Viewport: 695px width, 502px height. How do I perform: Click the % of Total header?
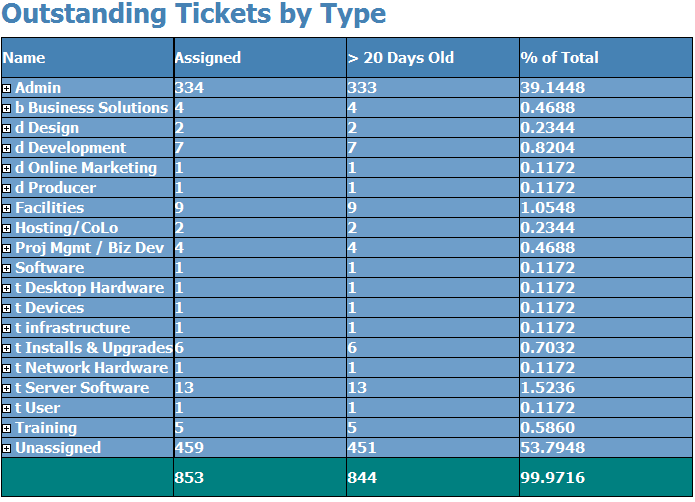559,58
